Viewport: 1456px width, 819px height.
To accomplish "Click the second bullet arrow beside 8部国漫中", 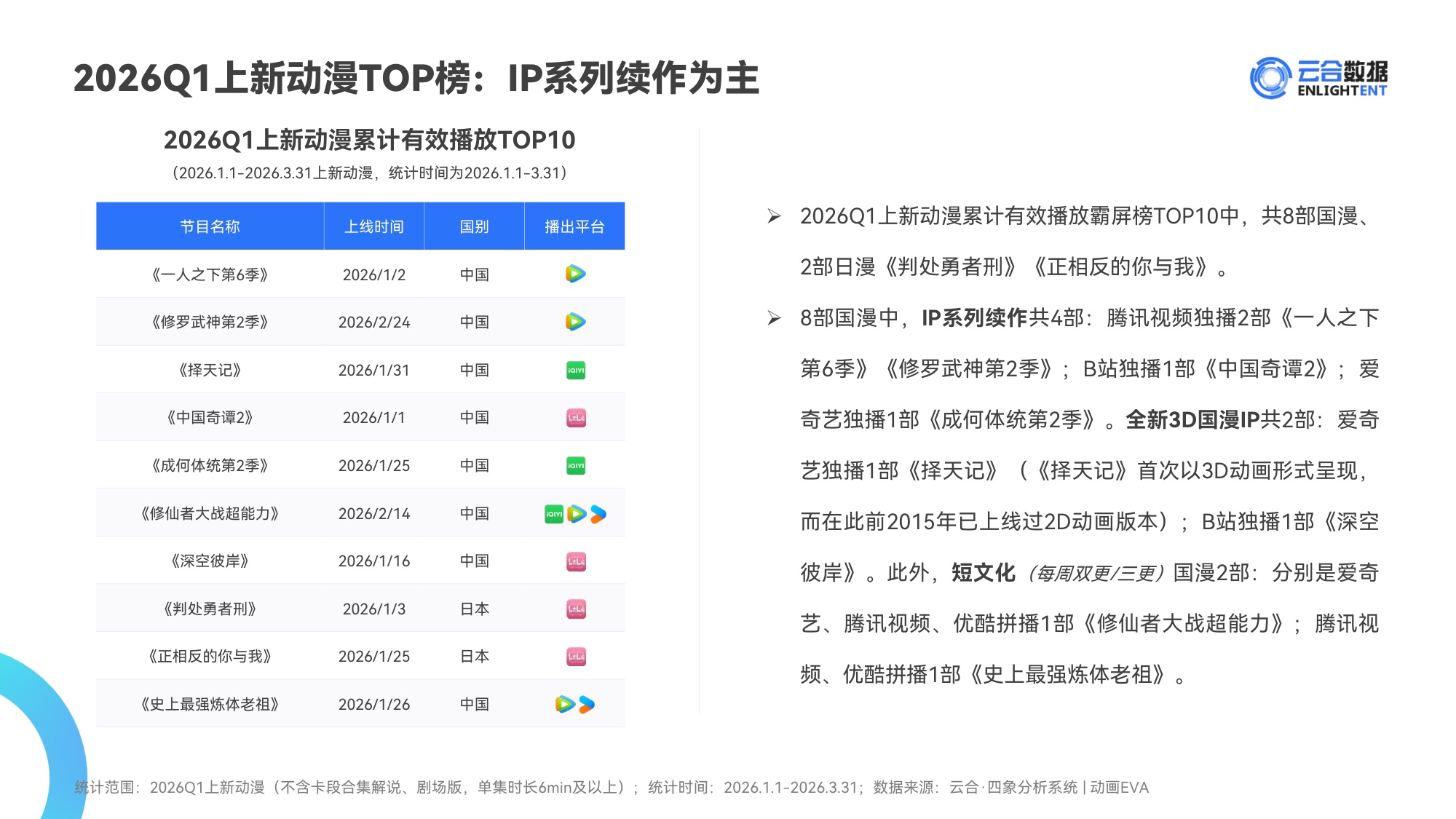I will point(774,318).
